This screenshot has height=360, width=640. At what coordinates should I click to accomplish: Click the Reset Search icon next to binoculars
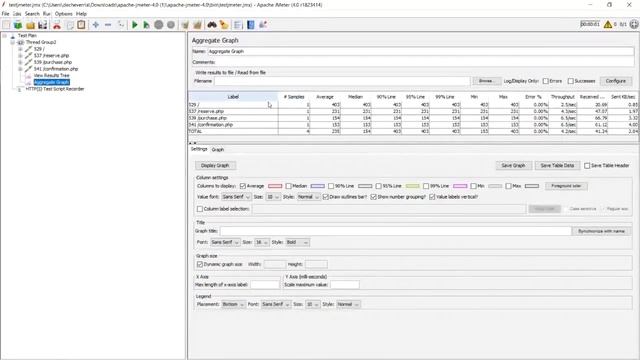(x=224, y=25)
